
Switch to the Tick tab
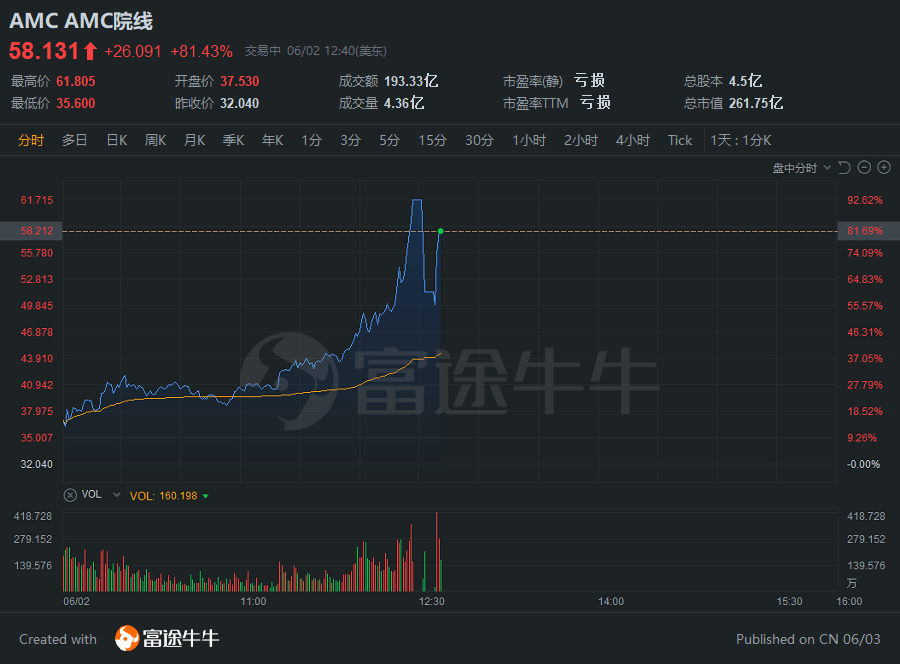(680, 141)
